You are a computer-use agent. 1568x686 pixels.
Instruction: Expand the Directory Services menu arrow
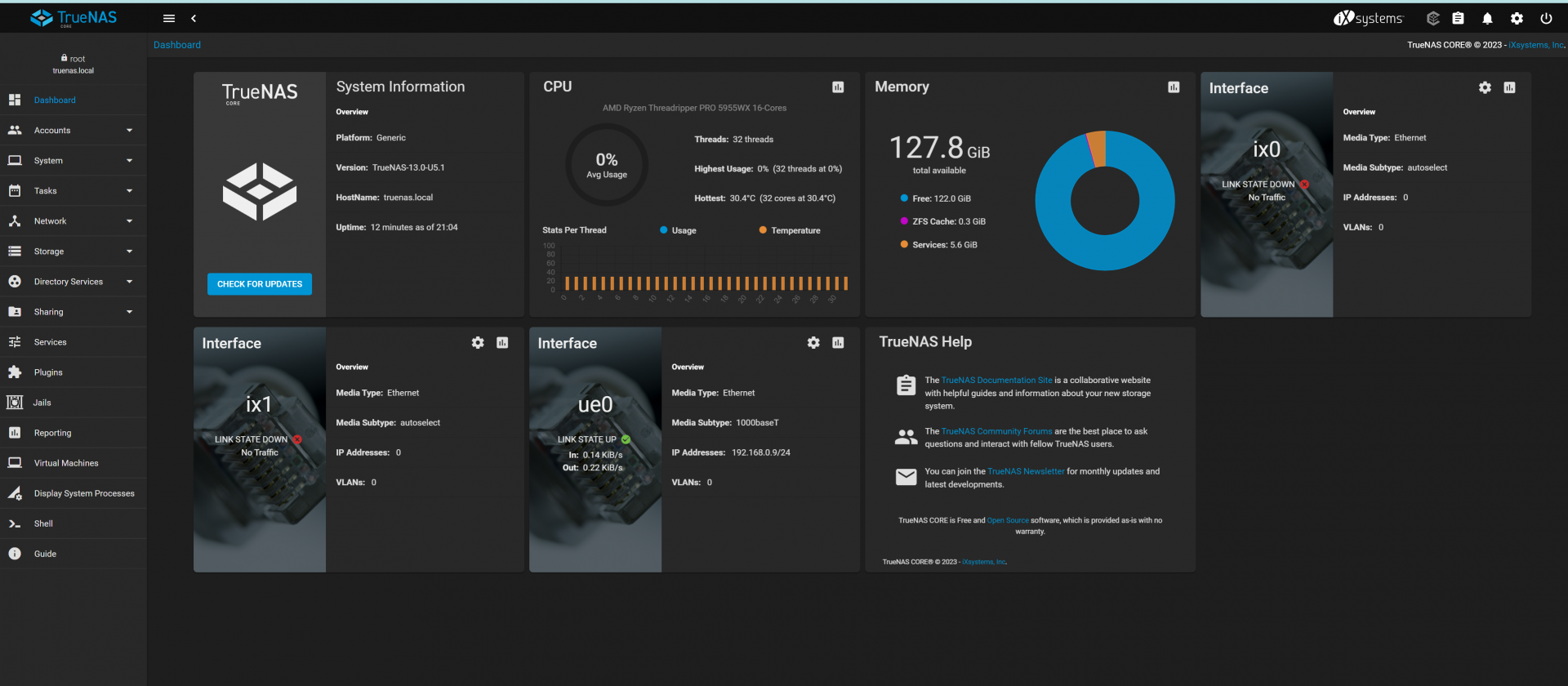(x=129, y=282)
